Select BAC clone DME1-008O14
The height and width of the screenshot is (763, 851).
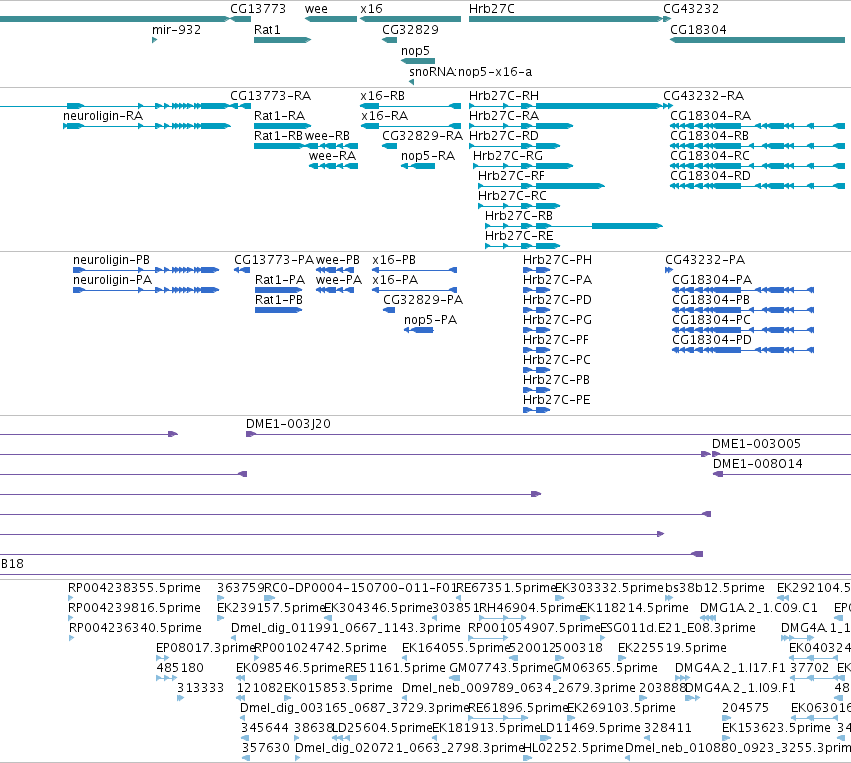pyautogui.click(x=758, y=465)
